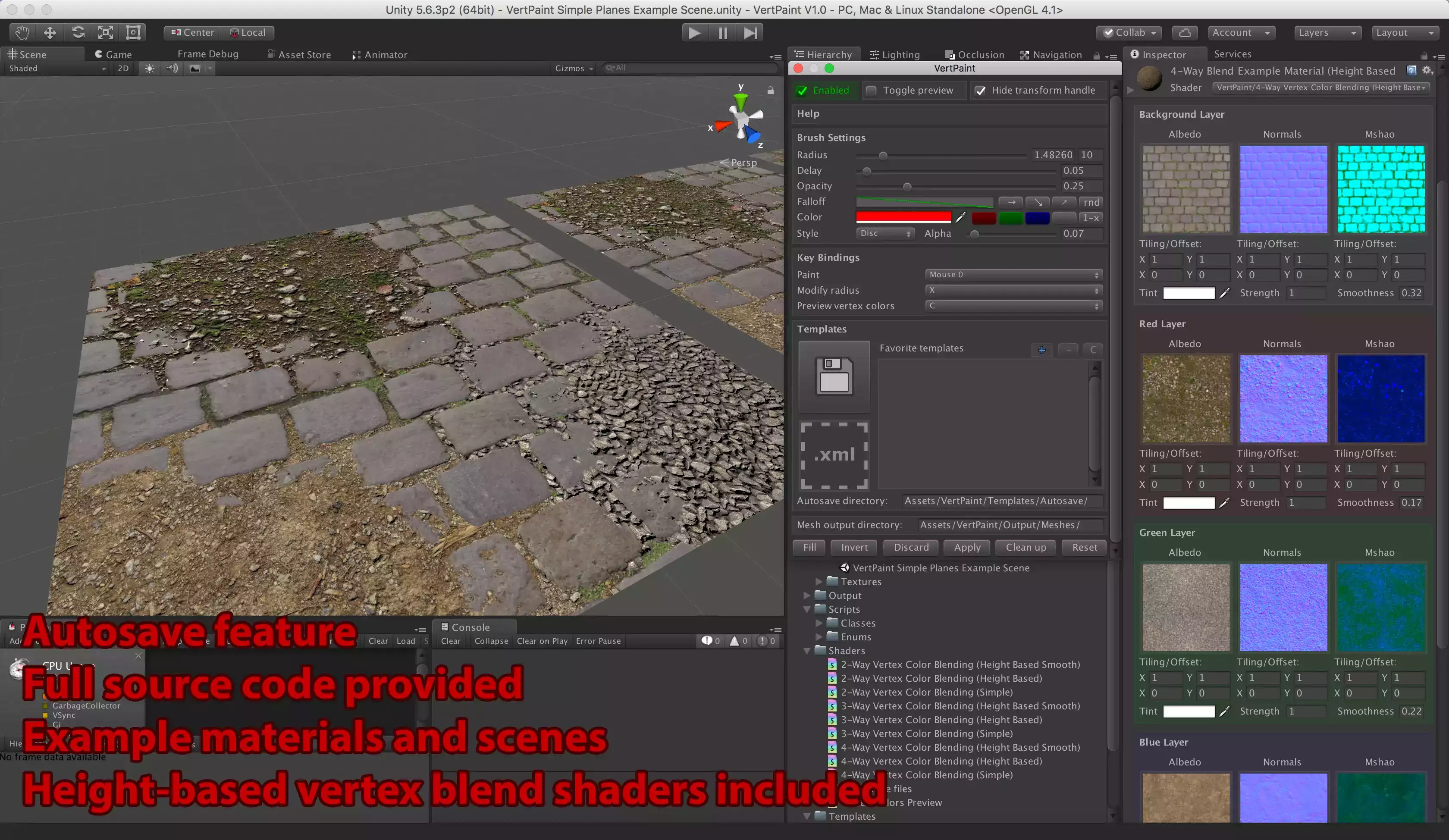Open the Layers dropdown
The width and height of the screenshot is (1449, 840).
(1326, 33)
